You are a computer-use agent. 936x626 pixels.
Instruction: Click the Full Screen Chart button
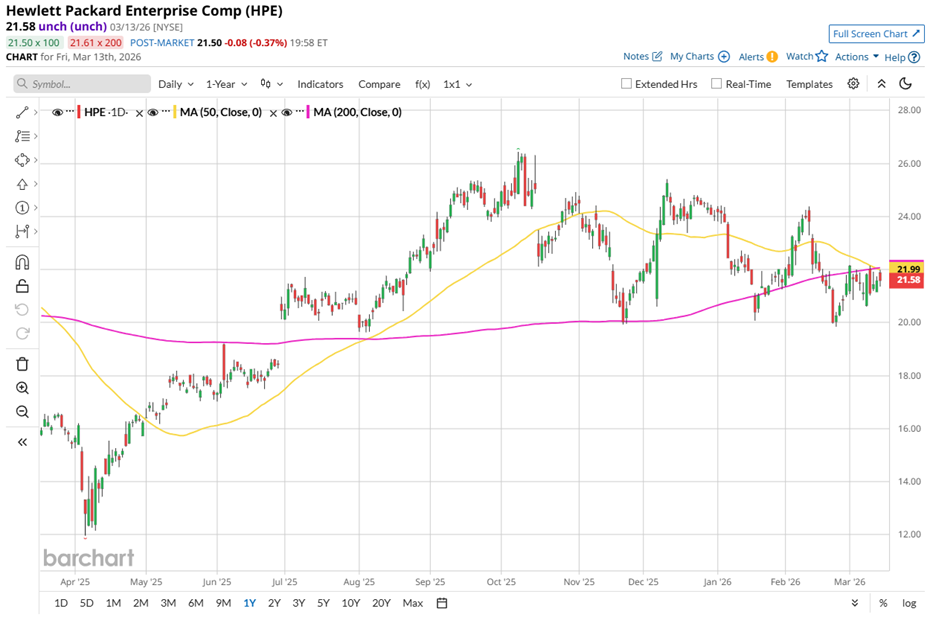pyautogui.click(x=876, y=34)
